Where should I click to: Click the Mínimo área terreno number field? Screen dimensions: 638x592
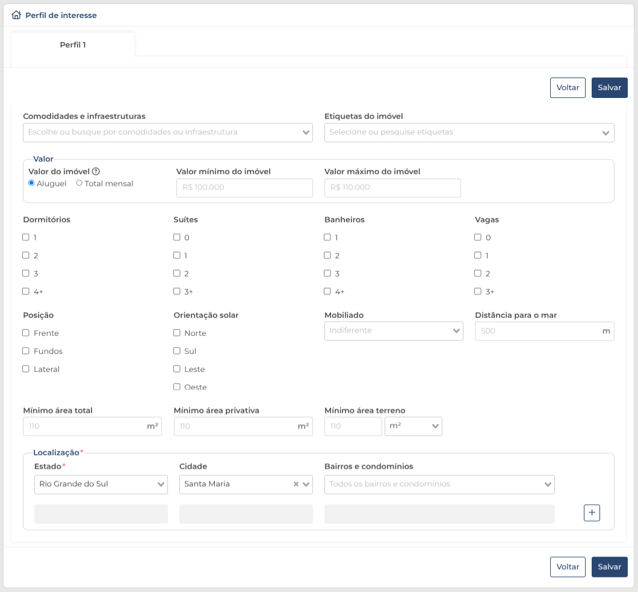pos(353,426)
